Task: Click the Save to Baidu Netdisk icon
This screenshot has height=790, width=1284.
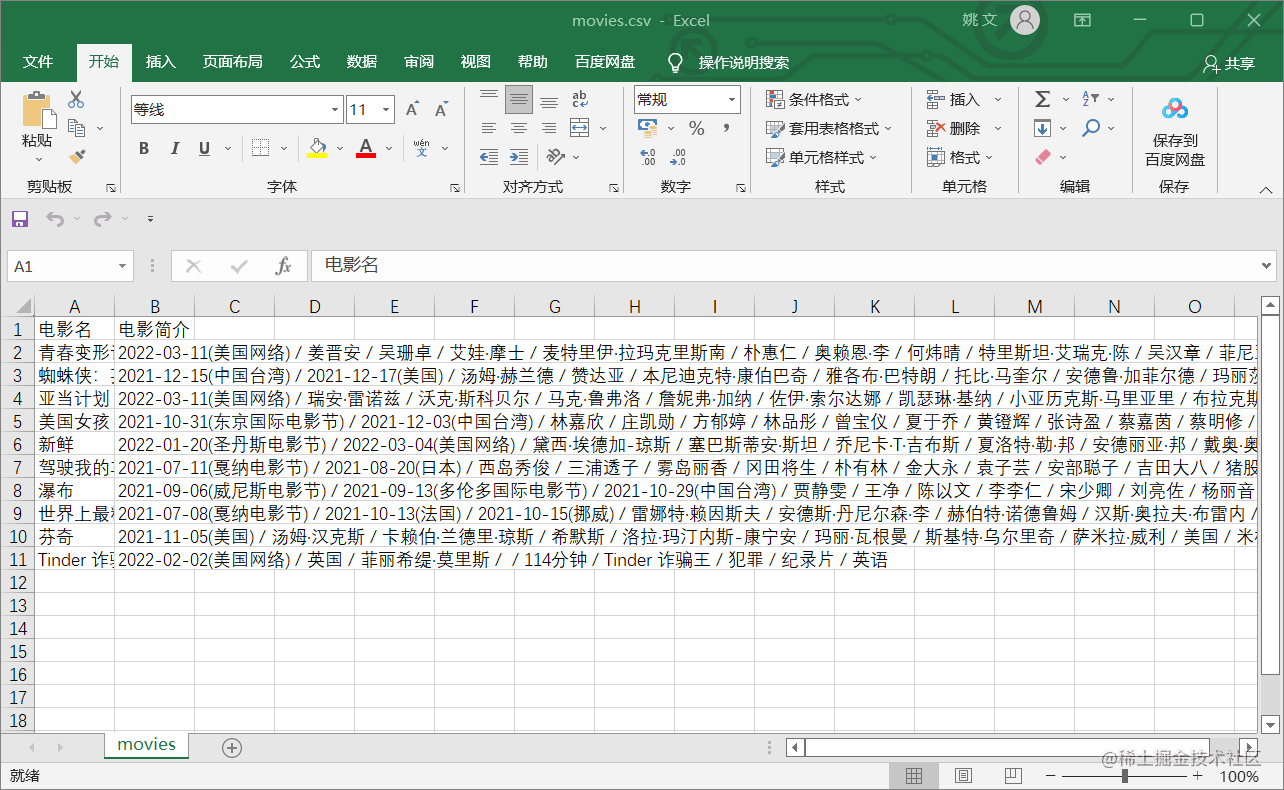Action: [1174, 110]
